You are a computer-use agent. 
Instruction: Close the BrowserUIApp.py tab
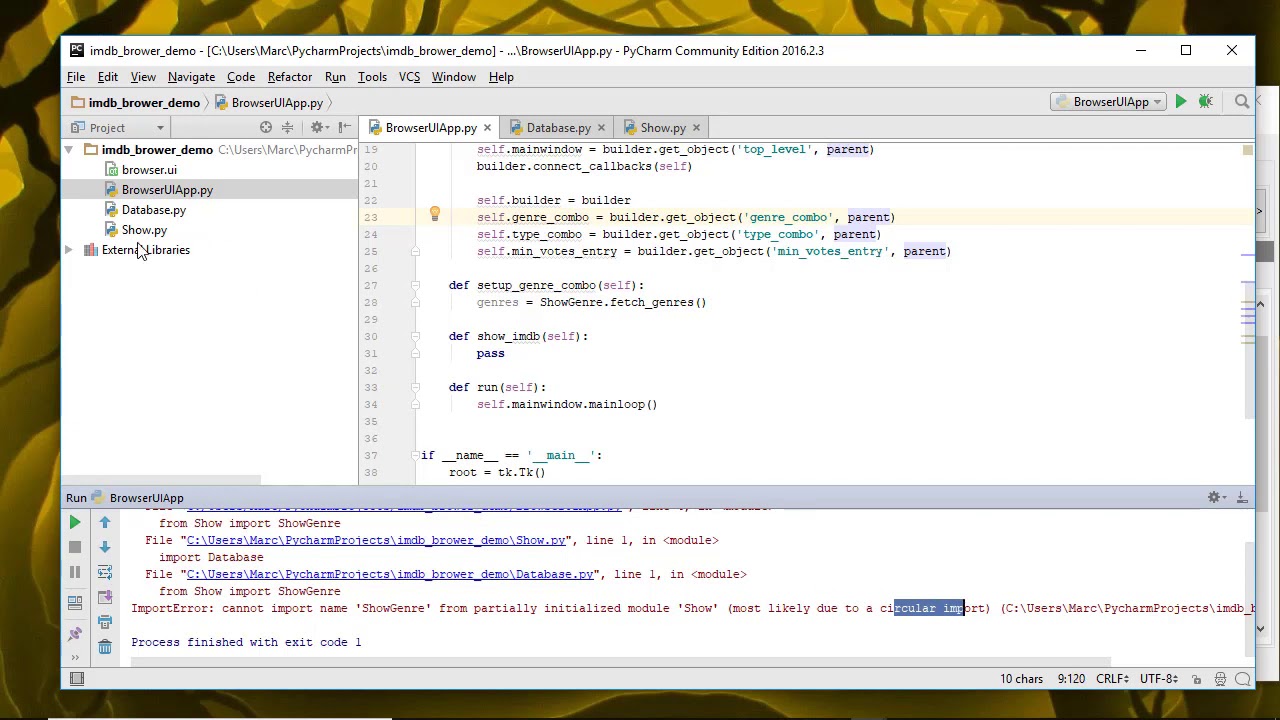[x=487, y=128]
